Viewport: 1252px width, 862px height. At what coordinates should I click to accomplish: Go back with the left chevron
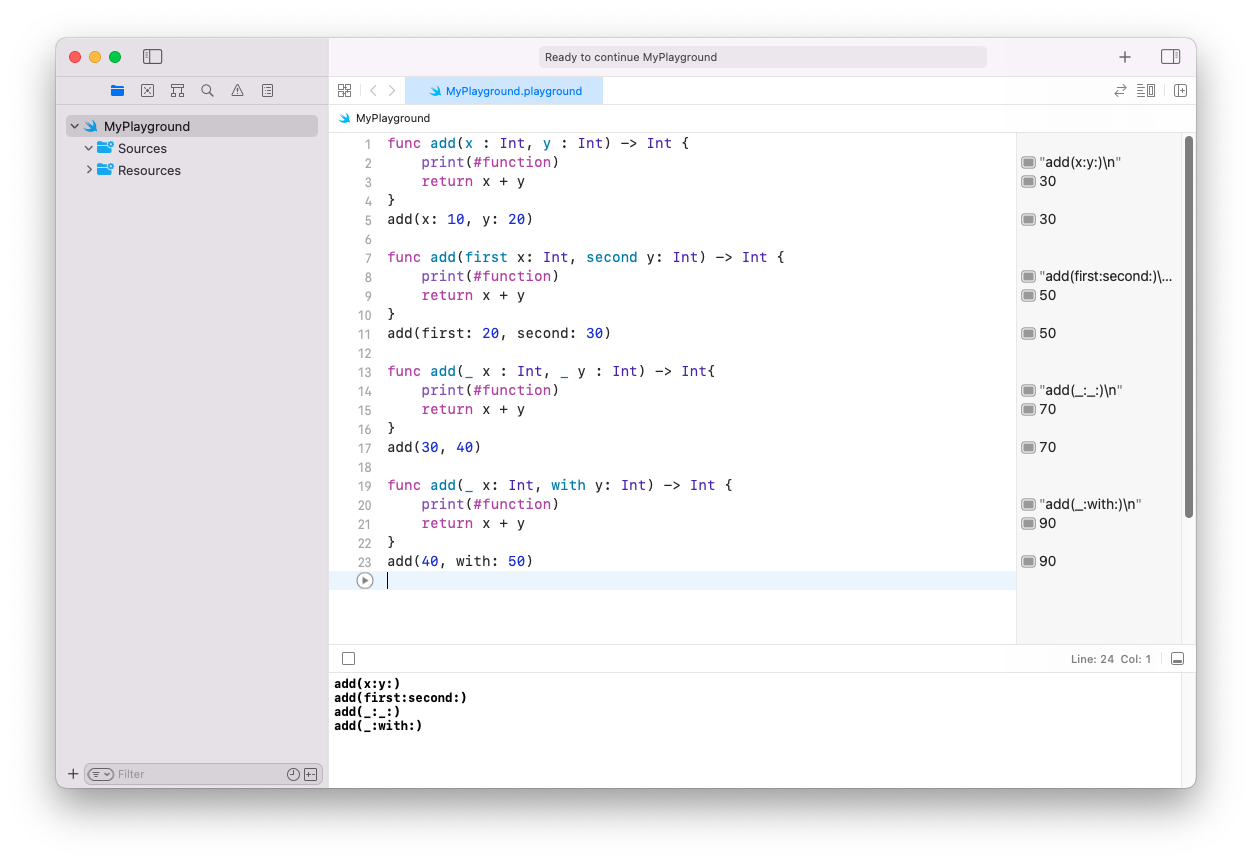pyautogui.click(x=373, y=90)
